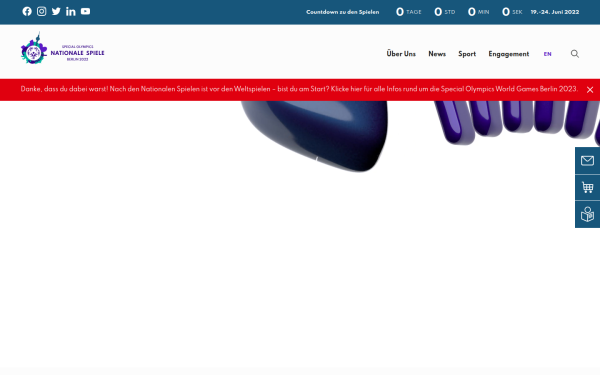The width and height of the screenshot is (600, 375).
Task: Click the Nationale Spiele Berlin logo
Action: tap(62, 49)
